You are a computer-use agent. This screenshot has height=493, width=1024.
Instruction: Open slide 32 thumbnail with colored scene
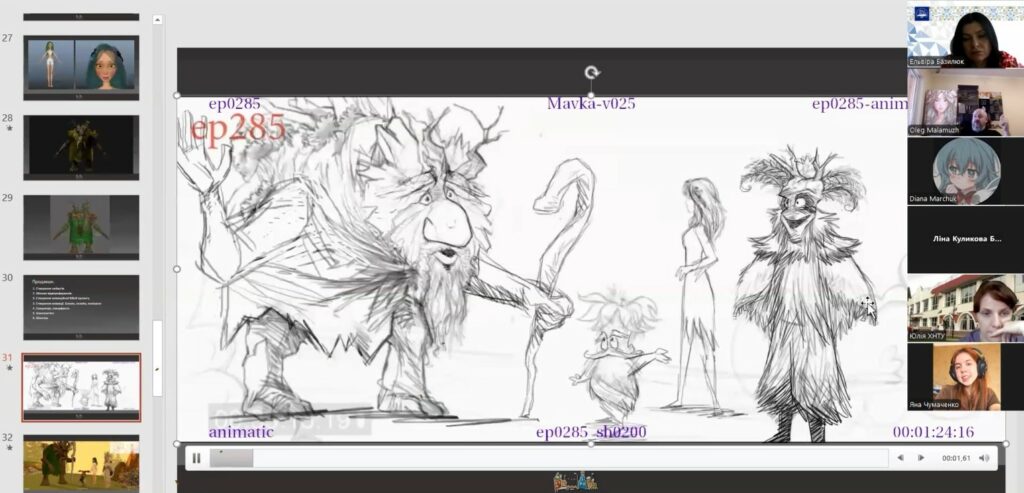click(81, 464)
